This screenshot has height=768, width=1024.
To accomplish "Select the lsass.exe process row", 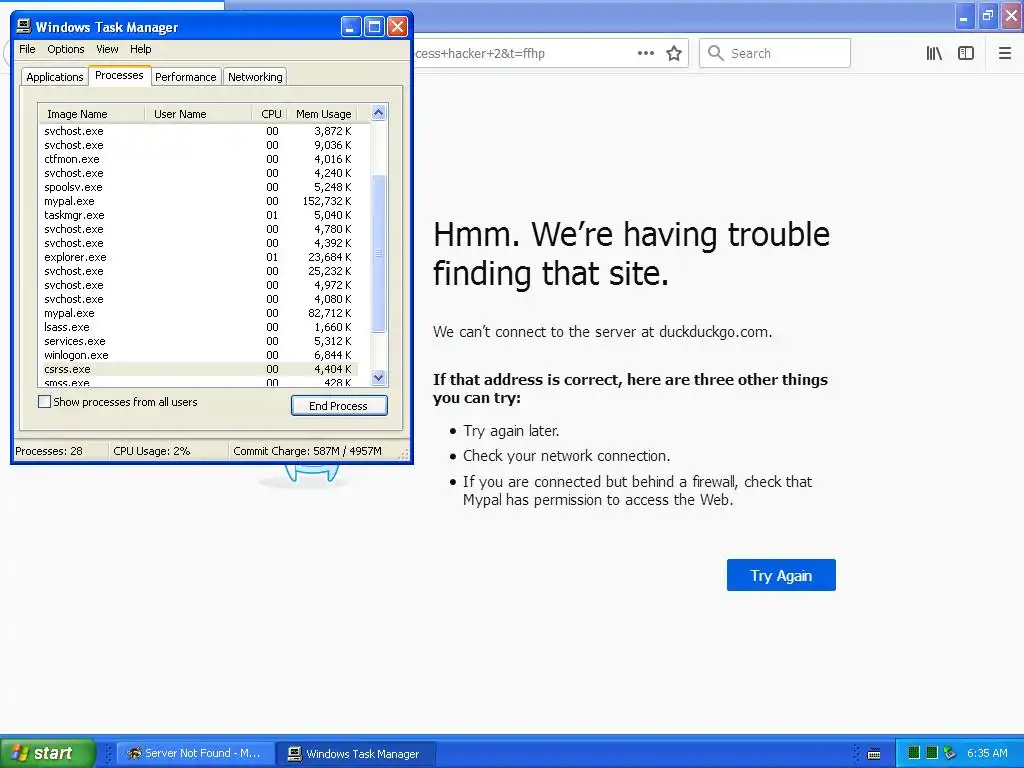I will tap(199, 327).
